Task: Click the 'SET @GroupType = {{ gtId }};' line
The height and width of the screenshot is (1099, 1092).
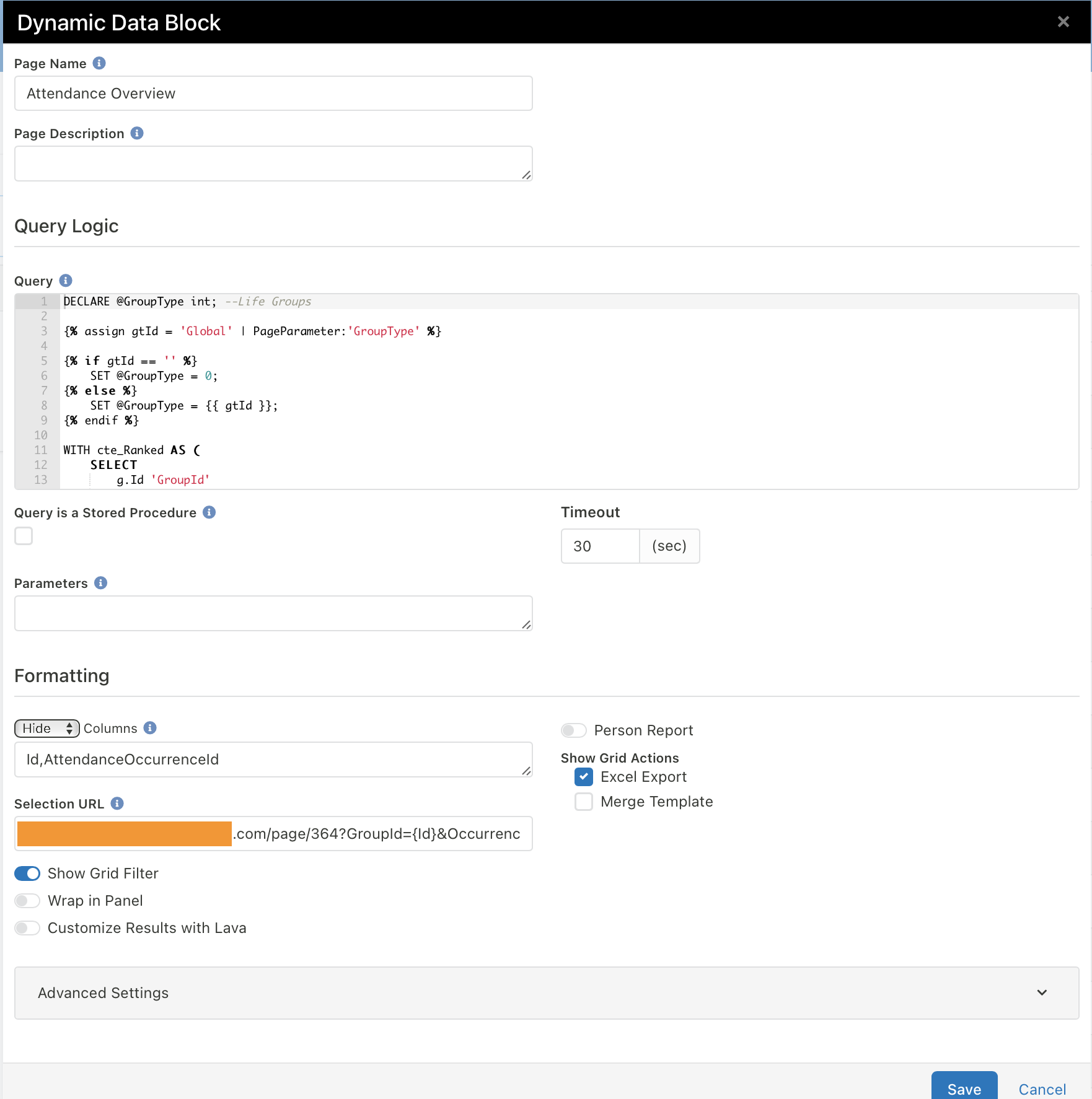Action: 184,406
